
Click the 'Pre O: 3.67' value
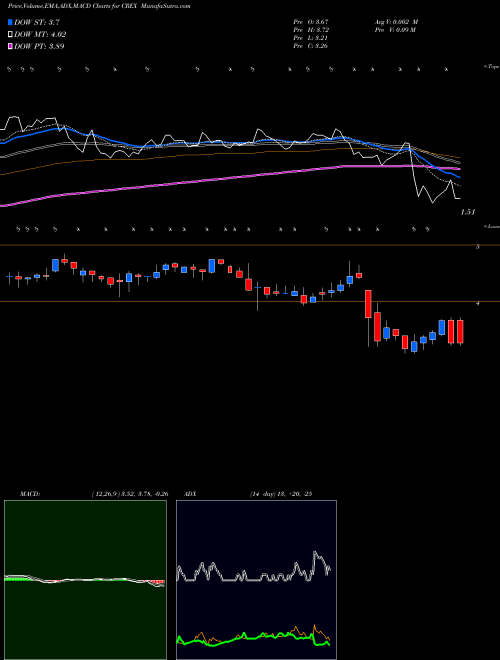tap(311, 22)
